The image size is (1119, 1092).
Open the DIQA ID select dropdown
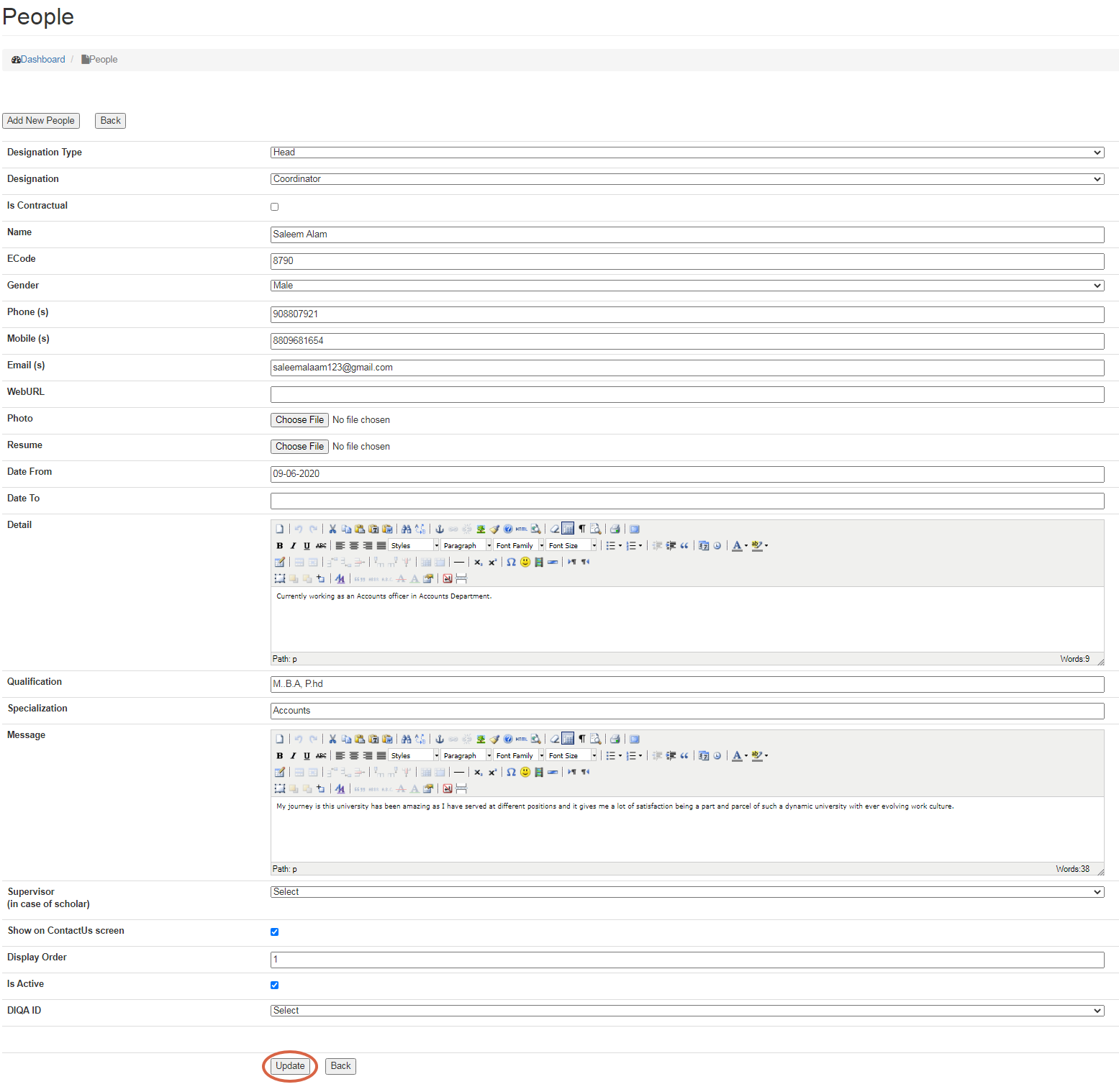[x=687, y=1011]
